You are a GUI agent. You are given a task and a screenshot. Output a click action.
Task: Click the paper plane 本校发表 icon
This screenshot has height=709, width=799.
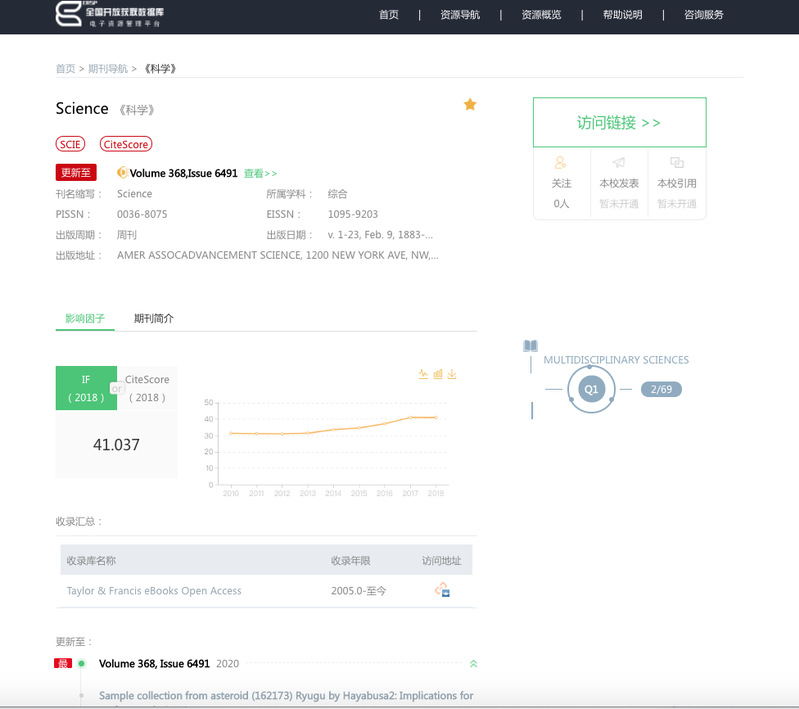coord(619,162)
